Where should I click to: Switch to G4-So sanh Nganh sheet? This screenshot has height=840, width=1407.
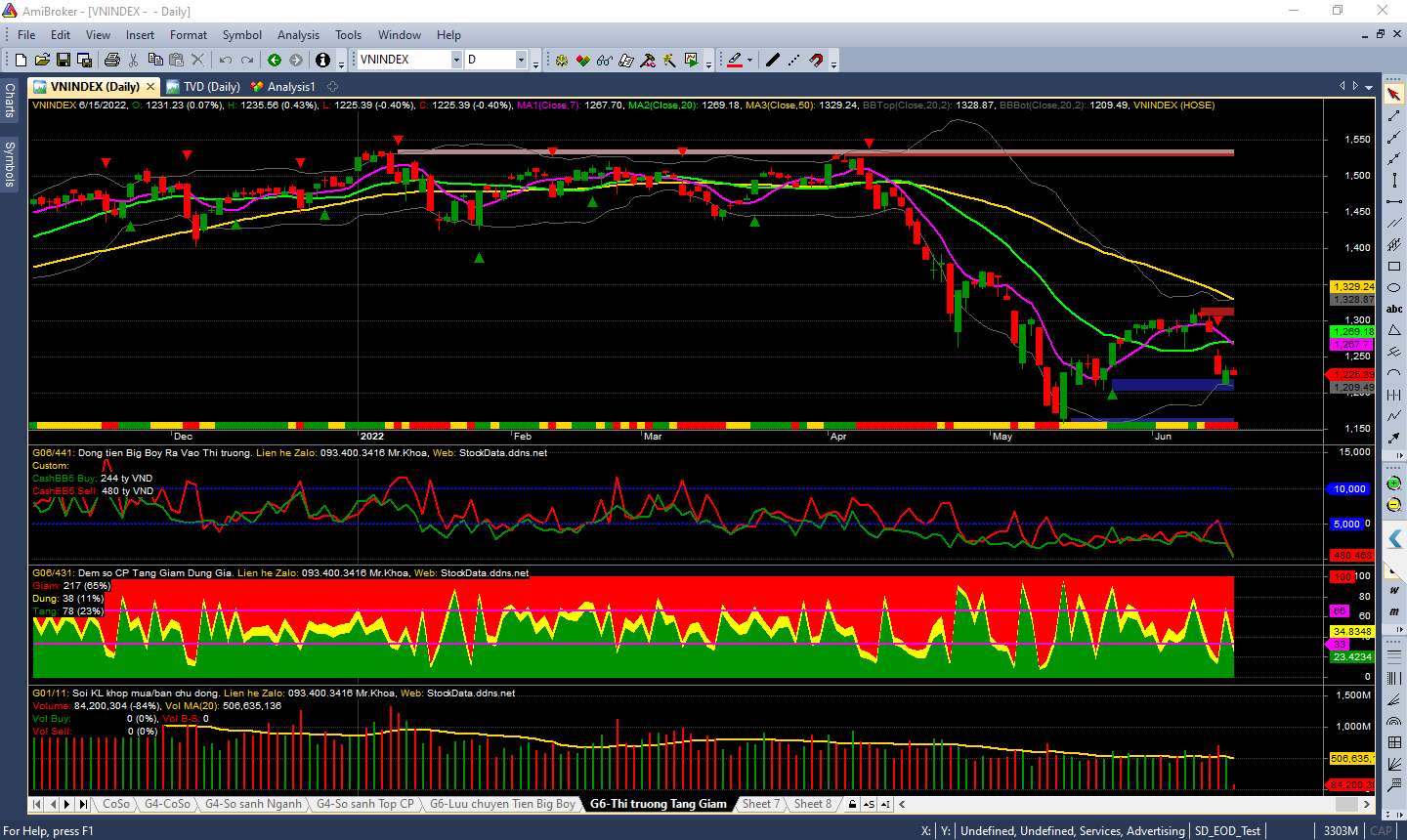pyautogui.click(x=253, y=804)
